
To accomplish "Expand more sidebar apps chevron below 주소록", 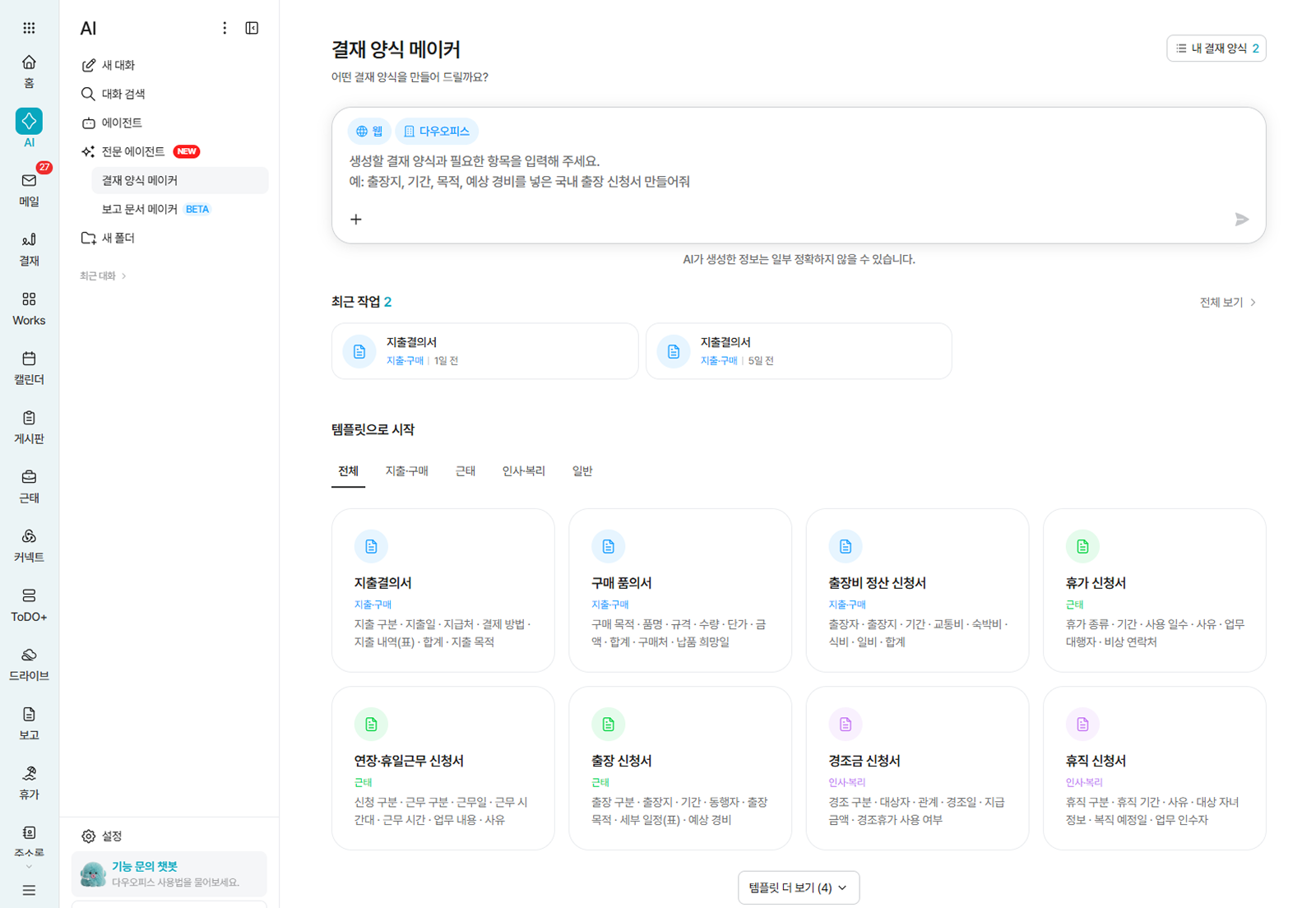I will tap(29, 867).
